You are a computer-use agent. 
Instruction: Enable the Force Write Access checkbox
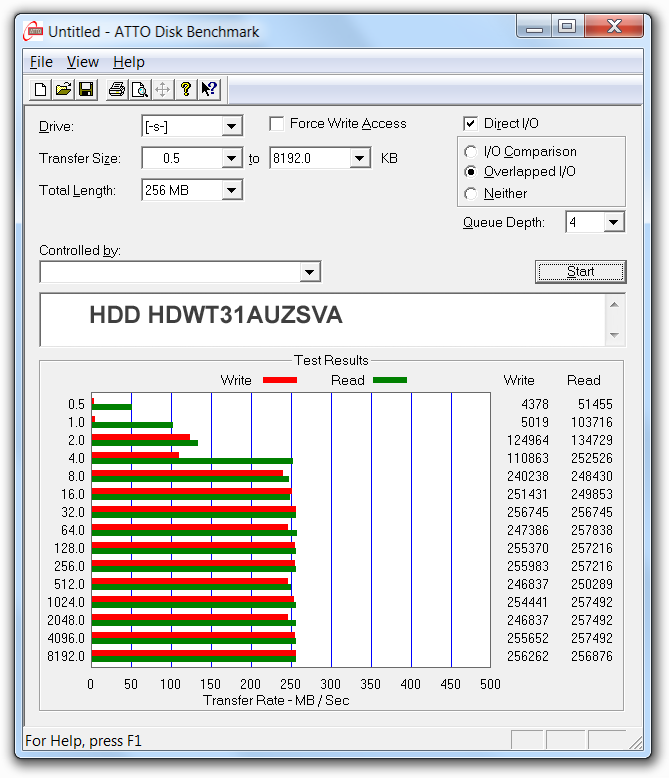tap(277, 124)
